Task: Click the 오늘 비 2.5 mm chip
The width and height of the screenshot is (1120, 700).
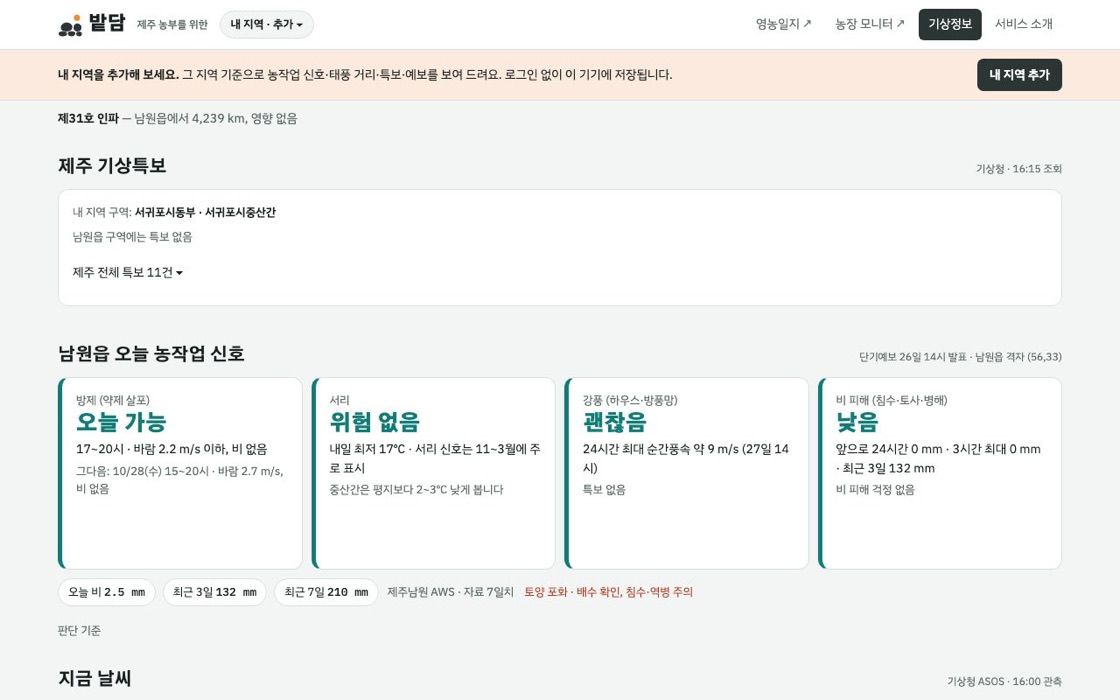Action: 106,592
